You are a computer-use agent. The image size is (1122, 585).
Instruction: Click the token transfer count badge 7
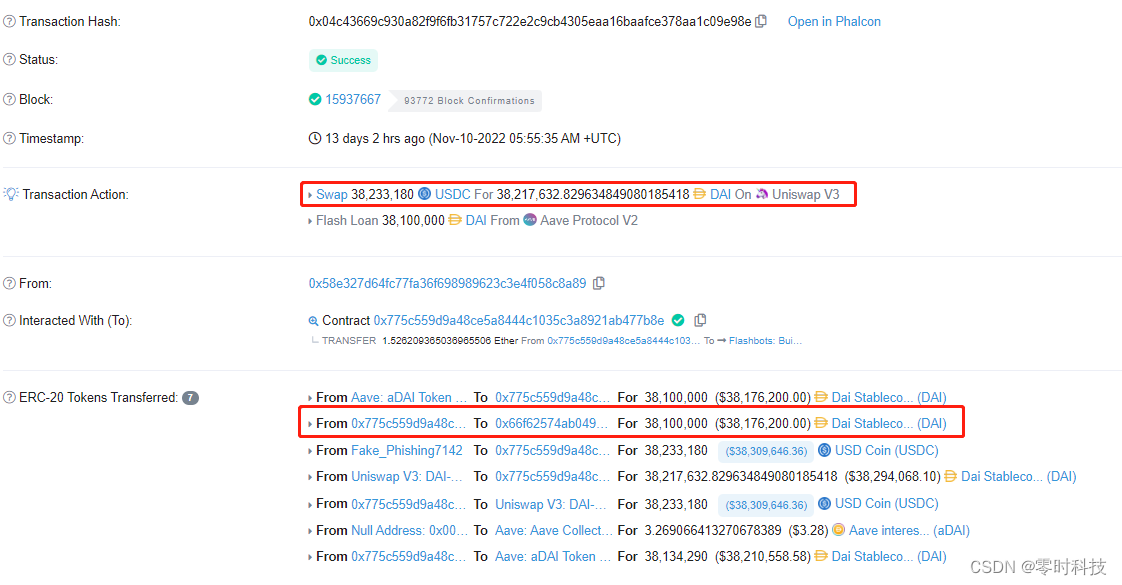[190, 398]
